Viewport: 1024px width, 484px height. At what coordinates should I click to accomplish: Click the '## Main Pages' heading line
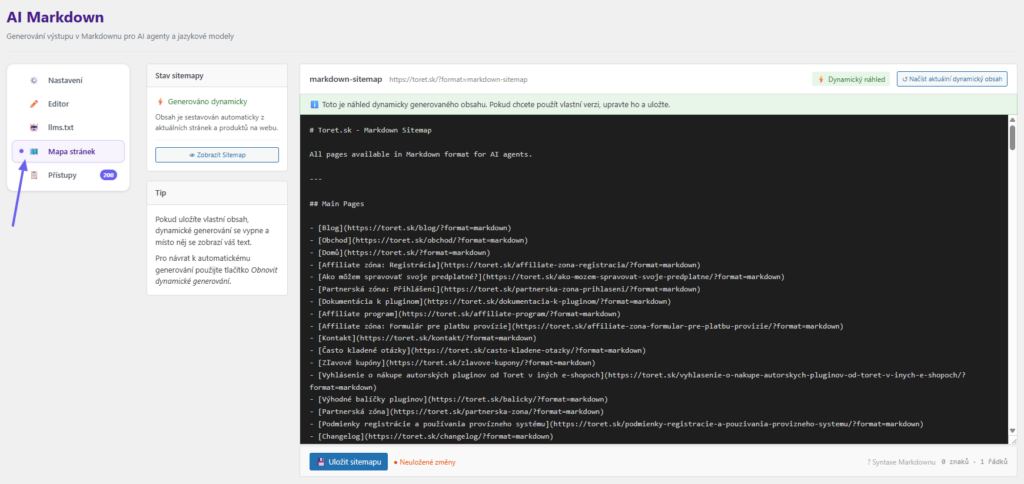(x=337, y=204)
